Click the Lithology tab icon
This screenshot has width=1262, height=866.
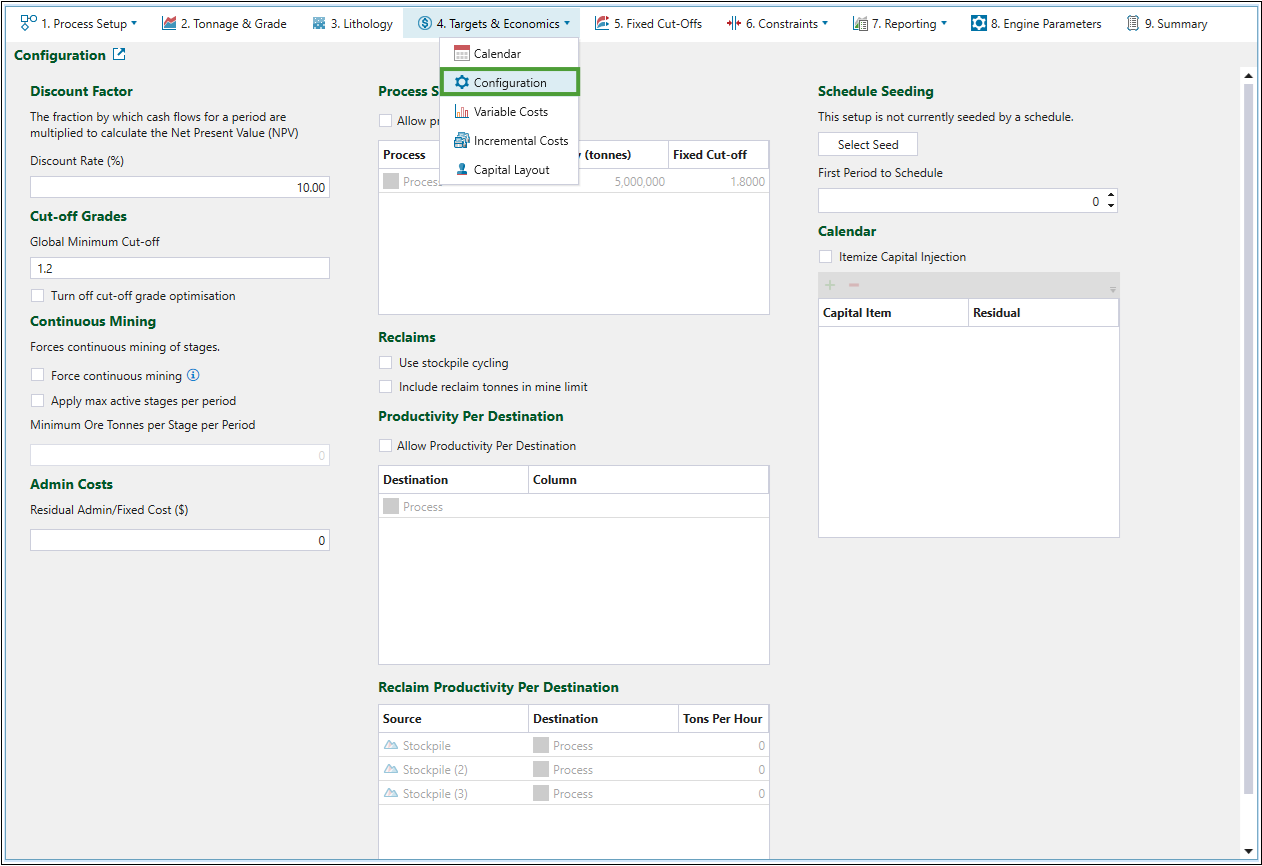coord(319,23)
